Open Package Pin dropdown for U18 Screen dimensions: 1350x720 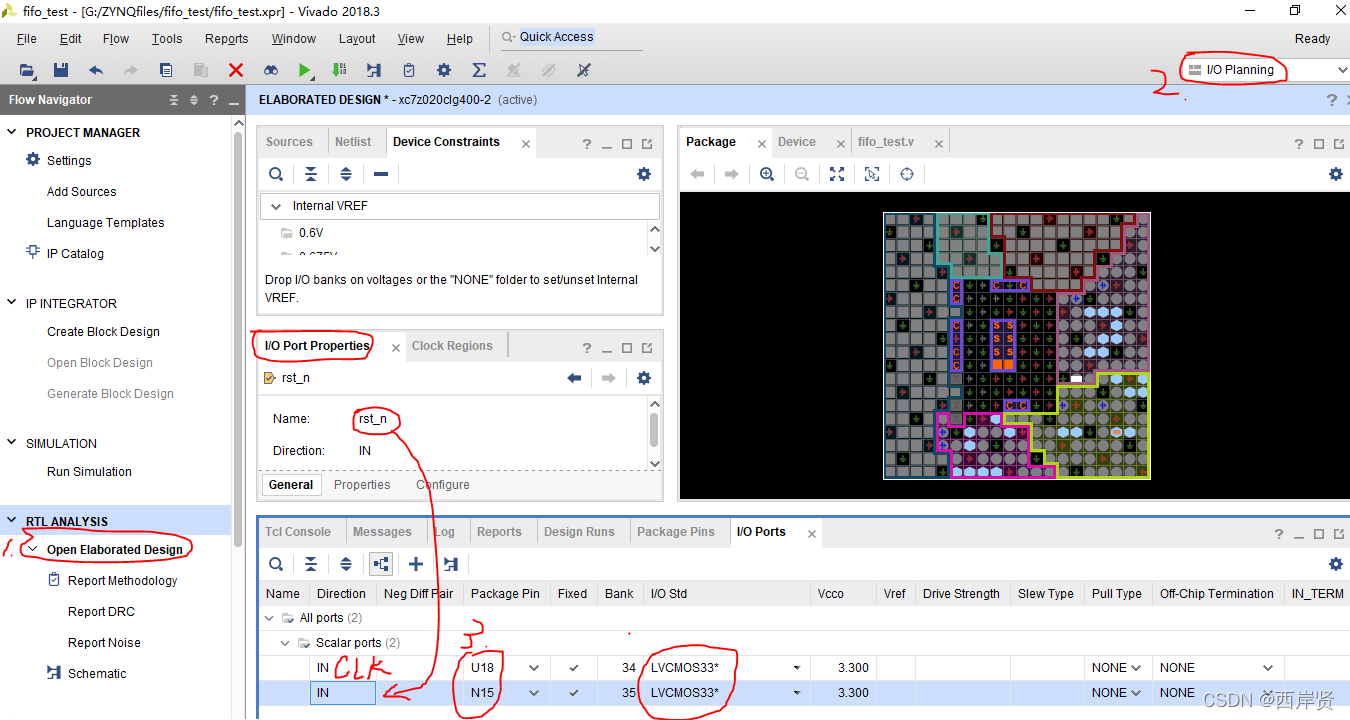(x=534, y=668)
